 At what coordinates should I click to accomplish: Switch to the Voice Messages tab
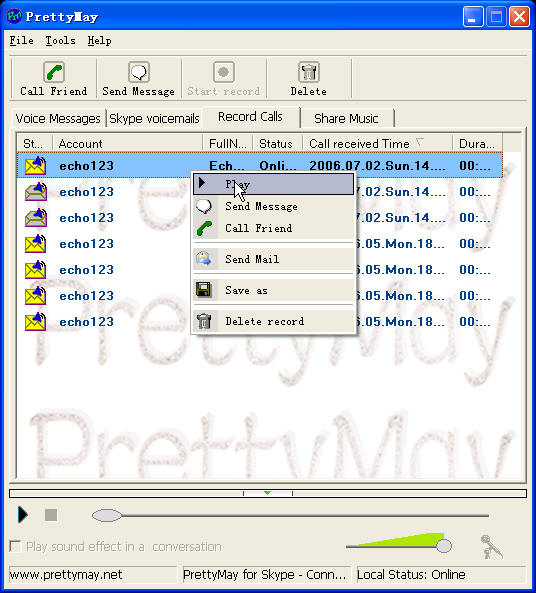click(x=58, y=119)
